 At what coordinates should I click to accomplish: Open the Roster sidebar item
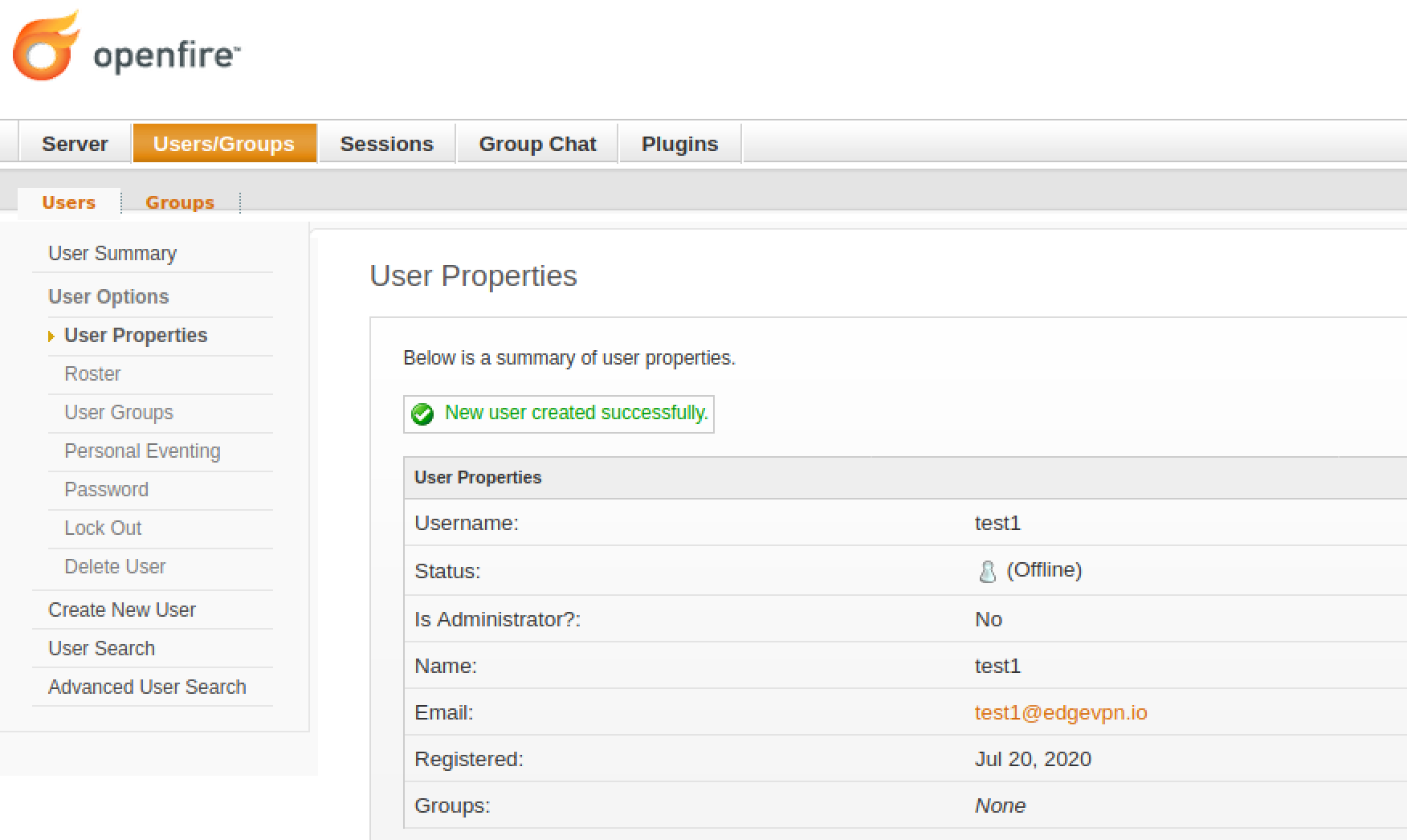pyautogui.click(x=92, y=373)
